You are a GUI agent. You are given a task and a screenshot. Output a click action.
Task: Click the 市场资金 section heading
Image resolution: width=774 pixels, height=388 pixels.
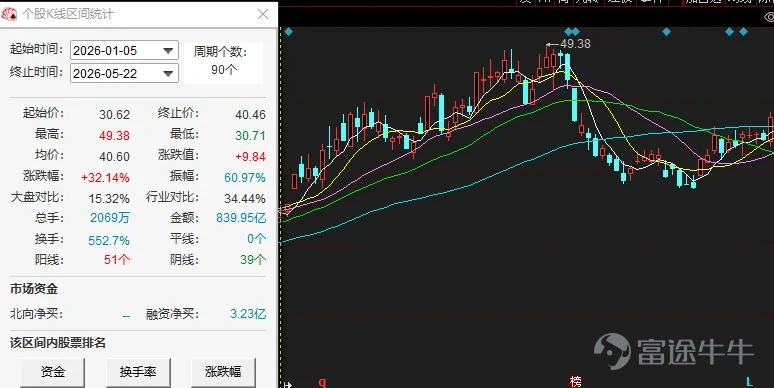click(x=34, y=289)
